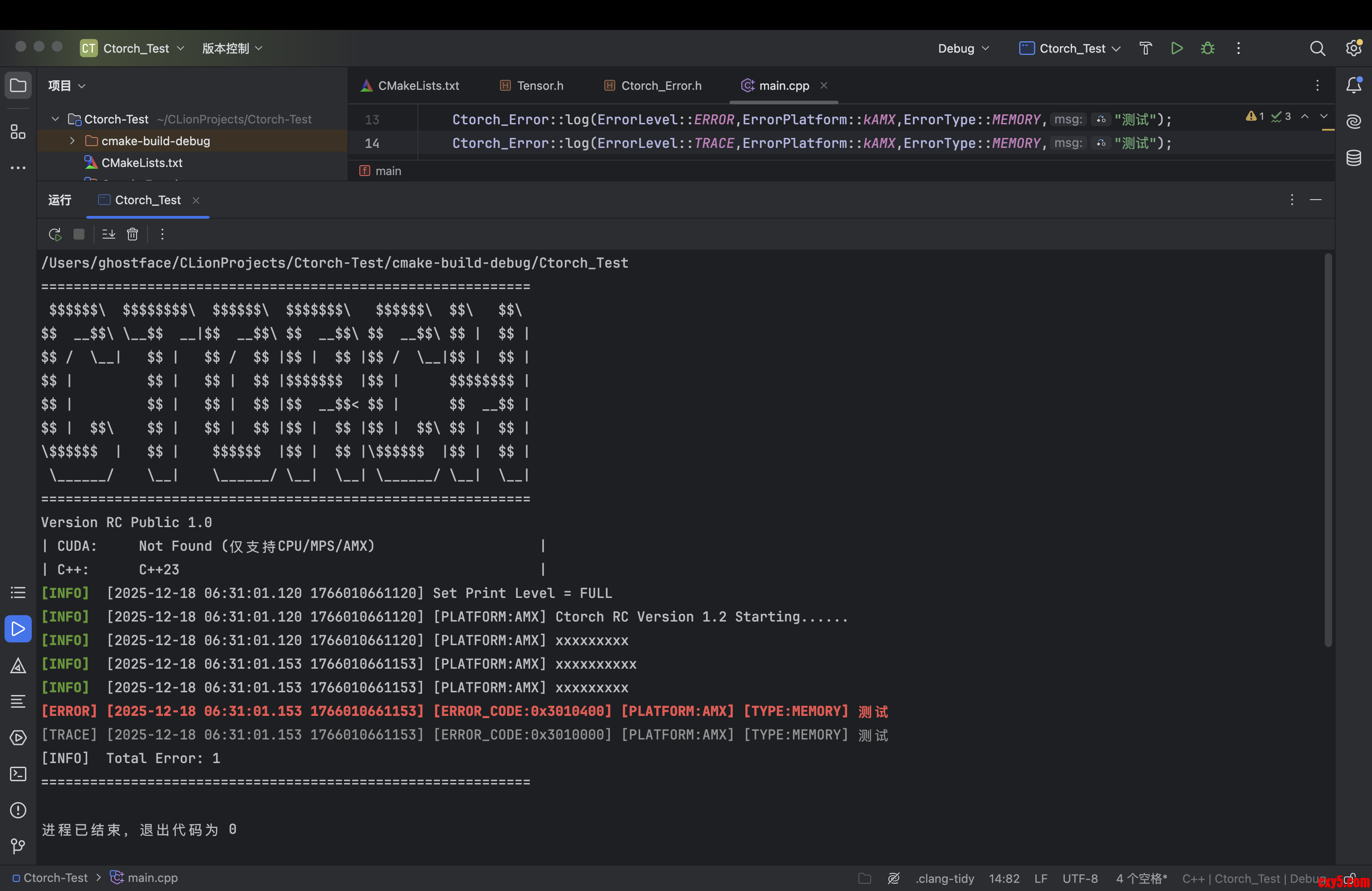Open the Notifications bell icon

click(1353, 85)
